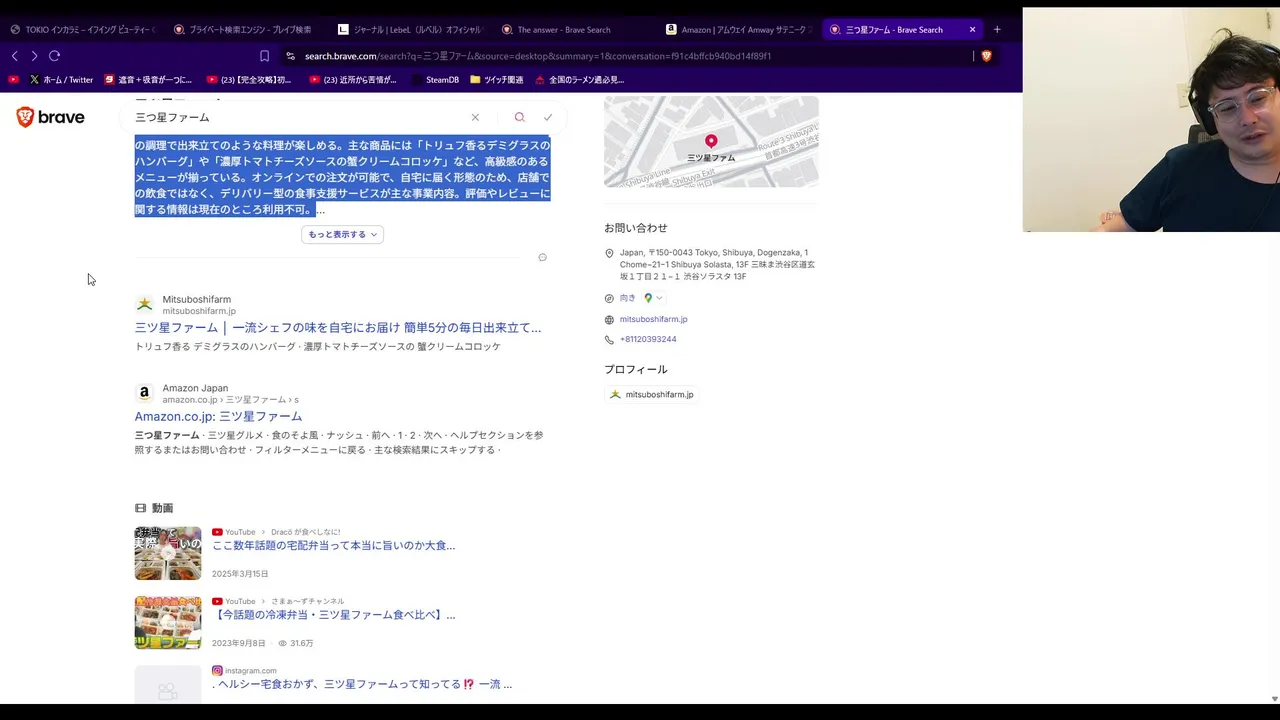Screen dimensions: 1280x720
Task: Open the ツイッチ関連 bookmarks folder
Action: [496, 79]
